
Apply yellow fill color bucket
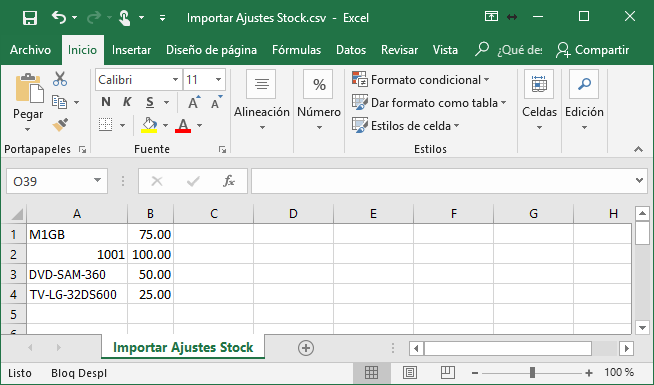coord(149,125)
